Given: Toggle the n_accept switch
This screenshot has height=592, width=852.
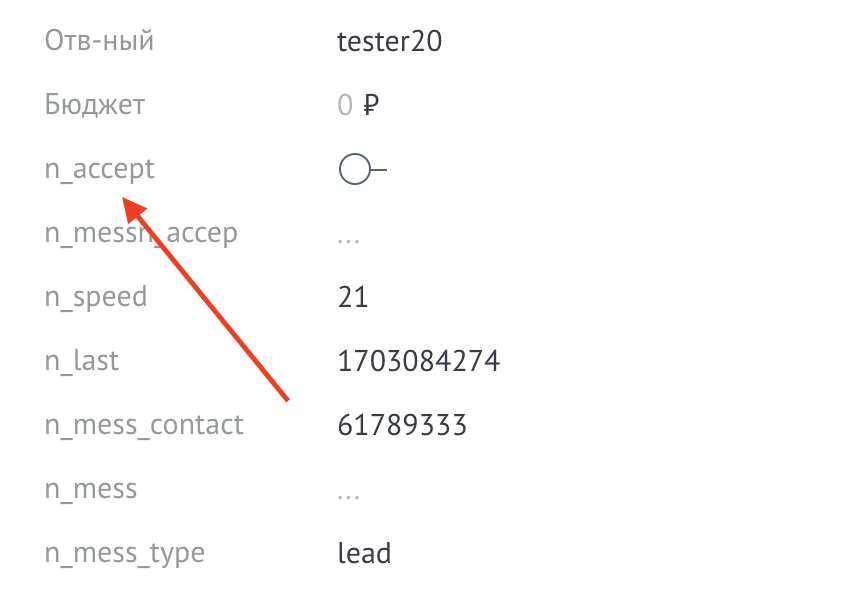Looking at the screenshot, I should pyautogui.click(x=362, y=171).
